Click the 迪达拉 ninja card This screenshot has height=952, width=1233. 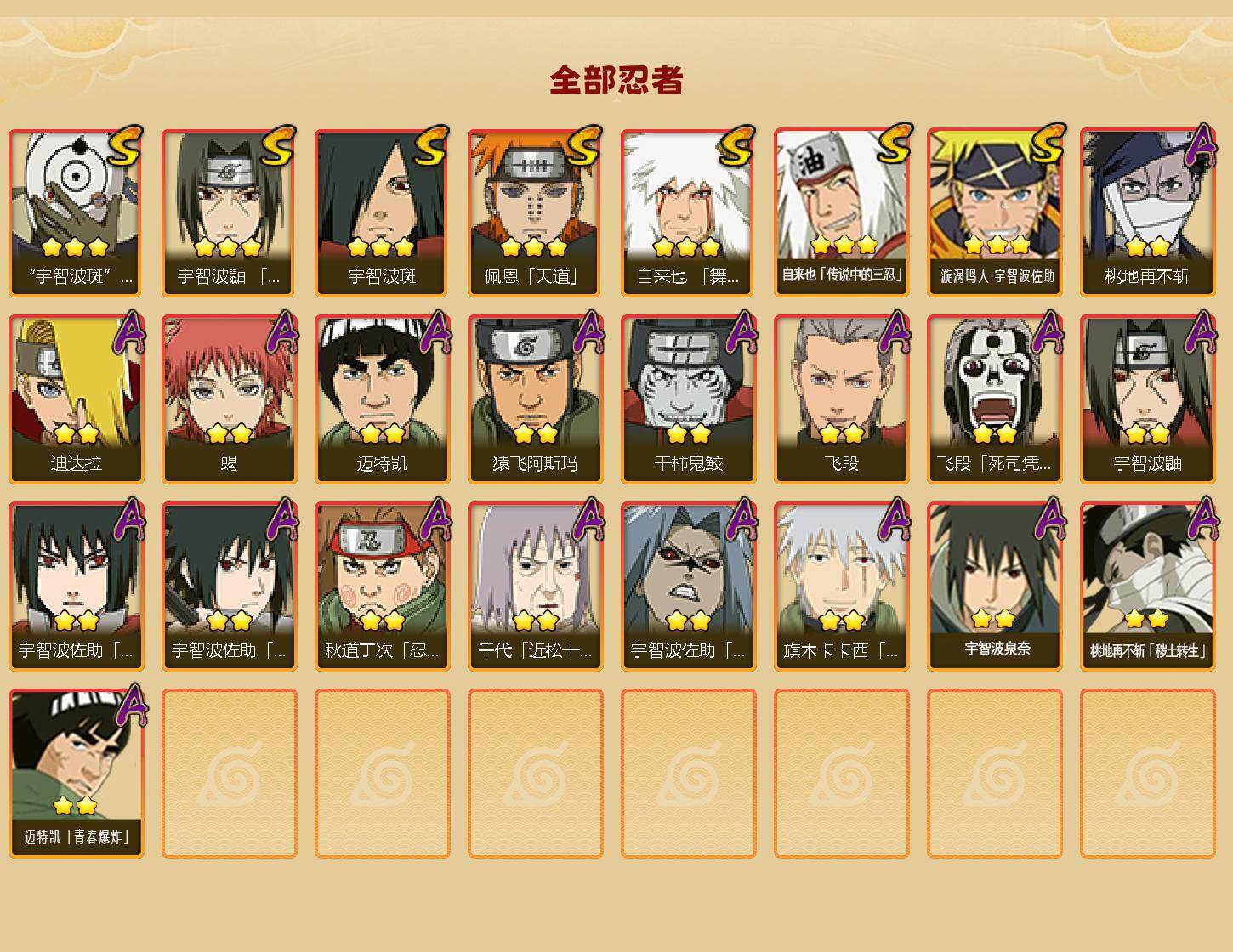[76, 399]
